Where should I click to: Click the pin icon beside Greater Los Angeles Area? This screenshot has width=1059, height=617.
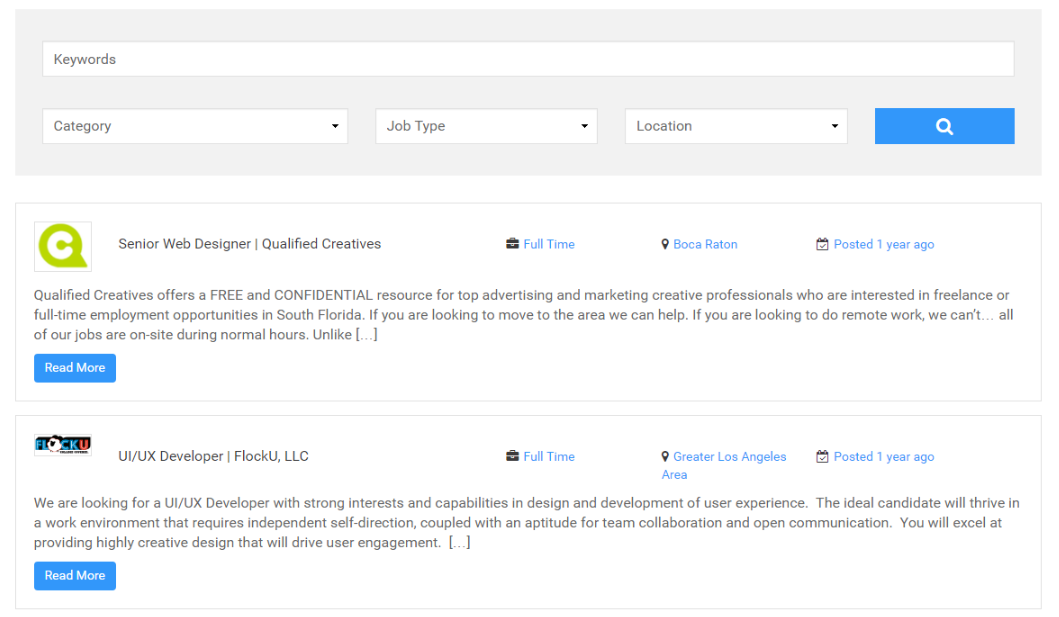(665, 456)
